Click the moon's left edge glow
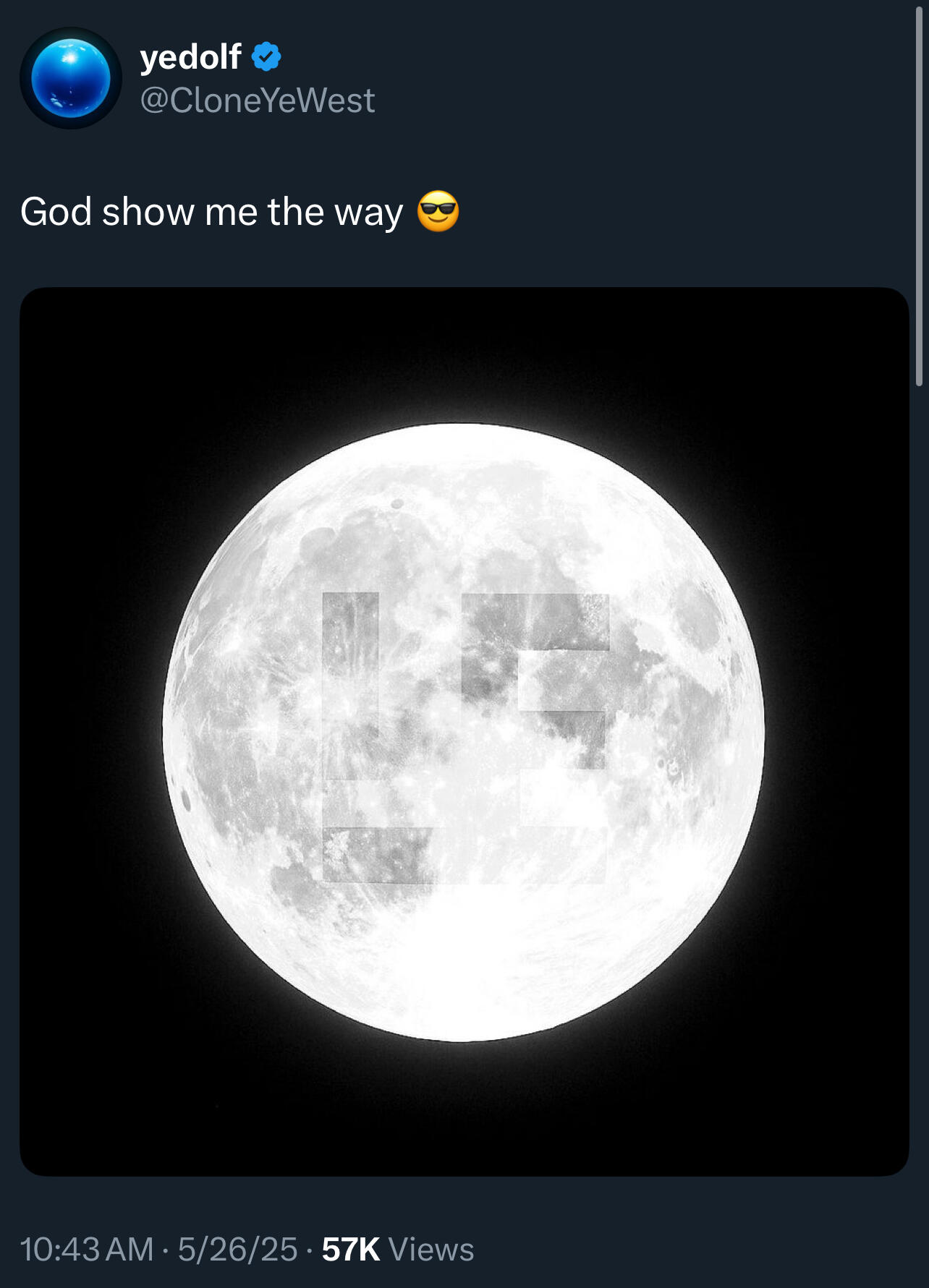This screenshot has width=929, height=1288. pyautogui.click(x=165, y=730)
